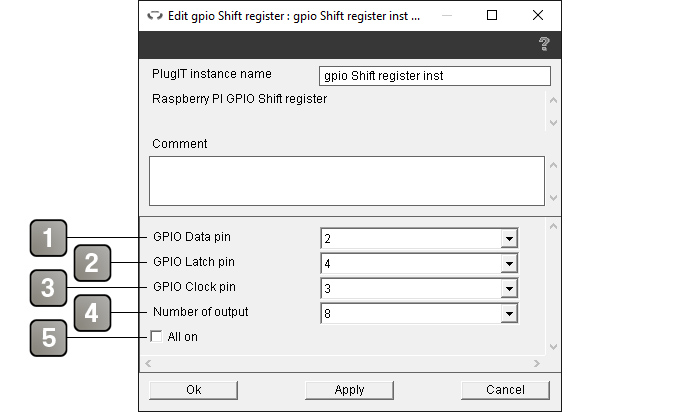Click inside the Comment text area

click(x=346, y=180)
